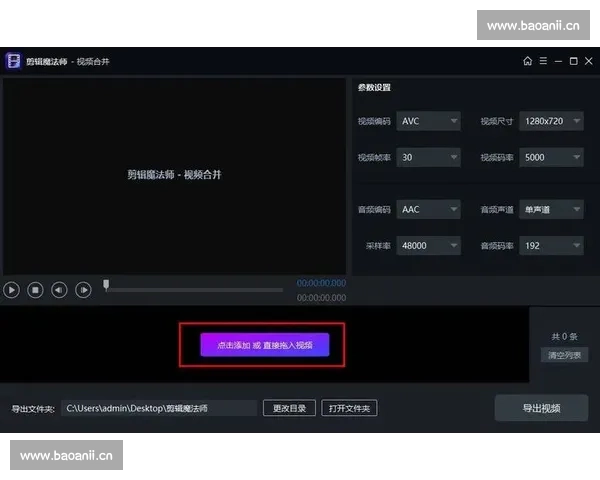The width and height of the screenshot is (600, 480).
Task: Click the previous frame button
Action: pyautogui.click(x=60, y=290)
